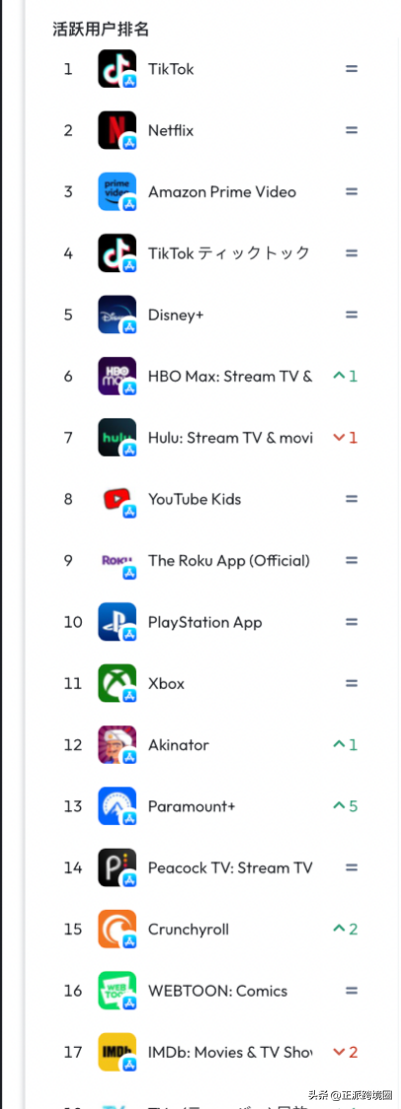Click the Hulu rank down 1 indicator
Viewport: 401px width, 1109px height.
pyautogui.click(x=345, y=438)
